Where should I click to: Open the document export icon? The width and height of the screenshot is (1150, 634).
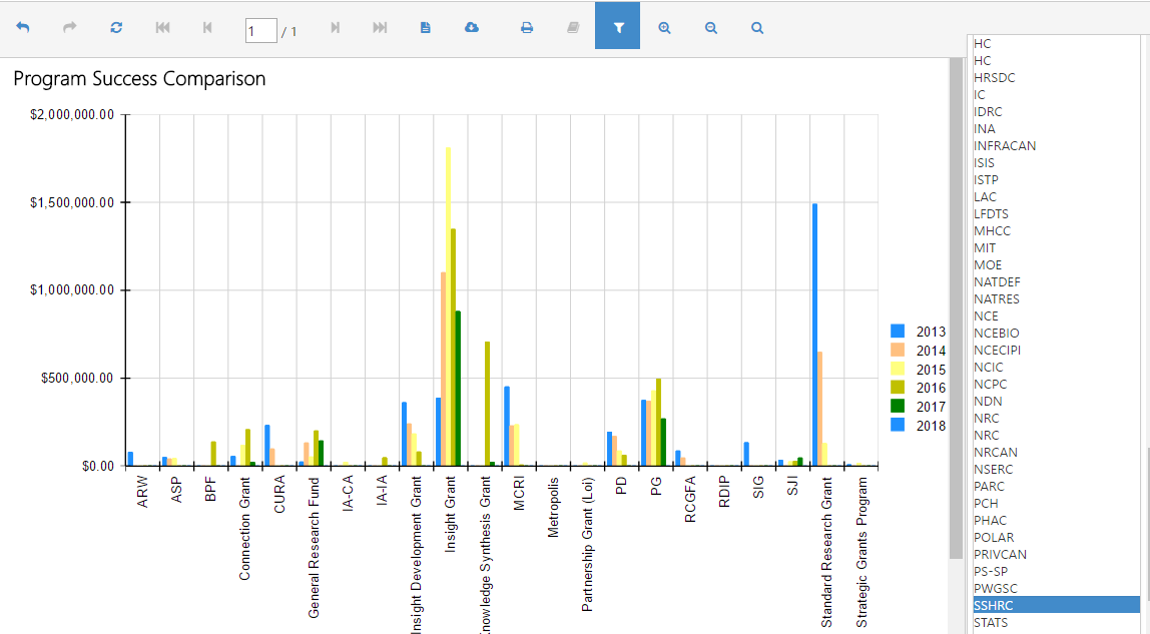coord(425,28)
